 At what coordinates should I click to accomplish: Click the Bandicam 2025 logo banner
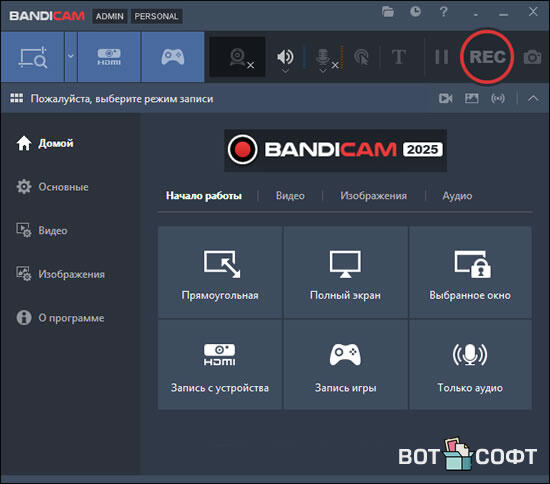click(x=335, y=150)
